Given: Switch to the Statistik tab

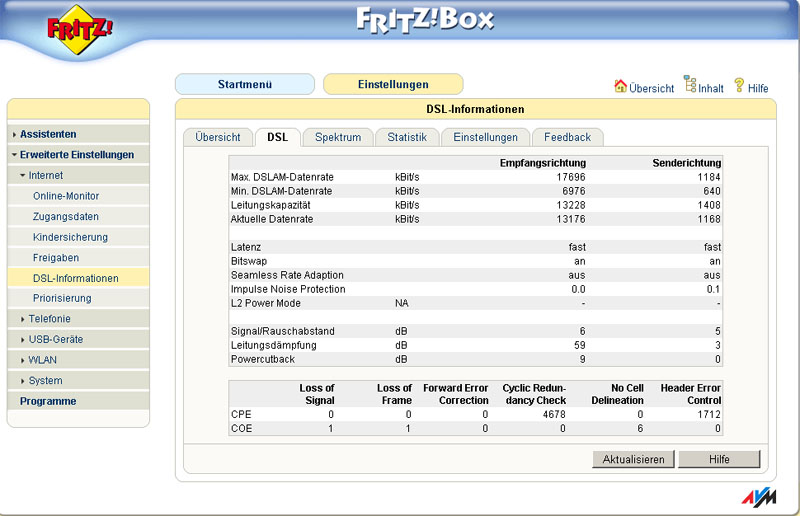Looking at the screenshot, I should (x=407, y=137).
